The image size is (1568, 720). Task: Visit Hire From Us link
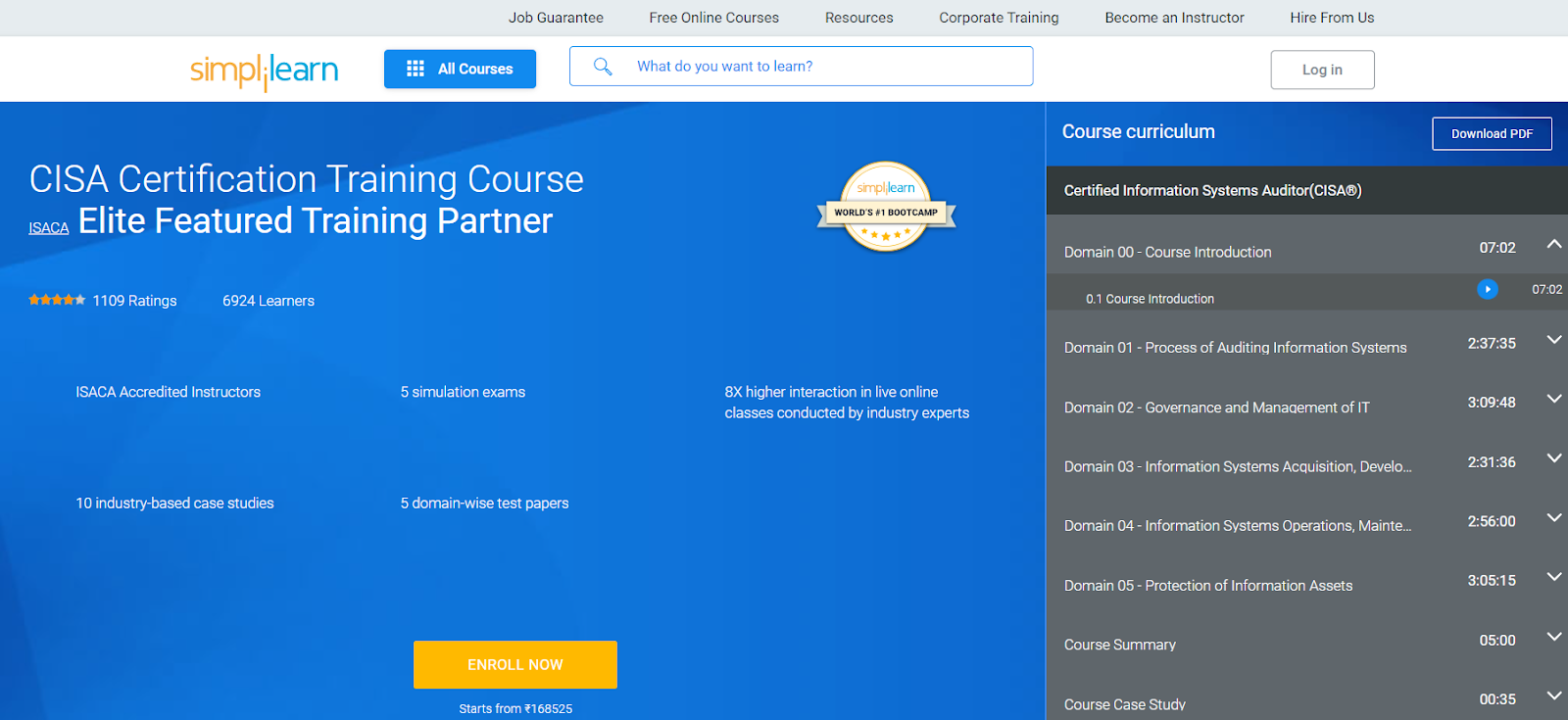click(x=1332, y=18)
